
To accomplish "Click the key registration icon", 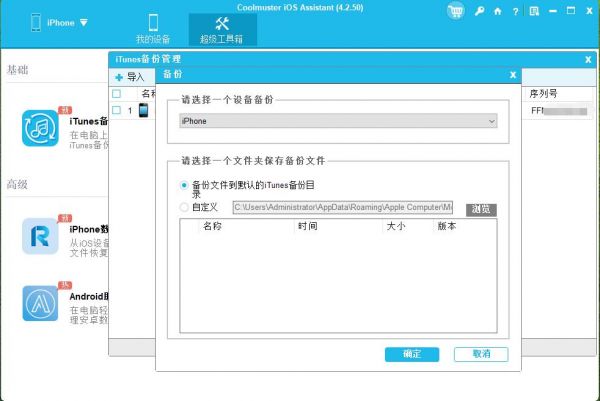I will point(479,11).
